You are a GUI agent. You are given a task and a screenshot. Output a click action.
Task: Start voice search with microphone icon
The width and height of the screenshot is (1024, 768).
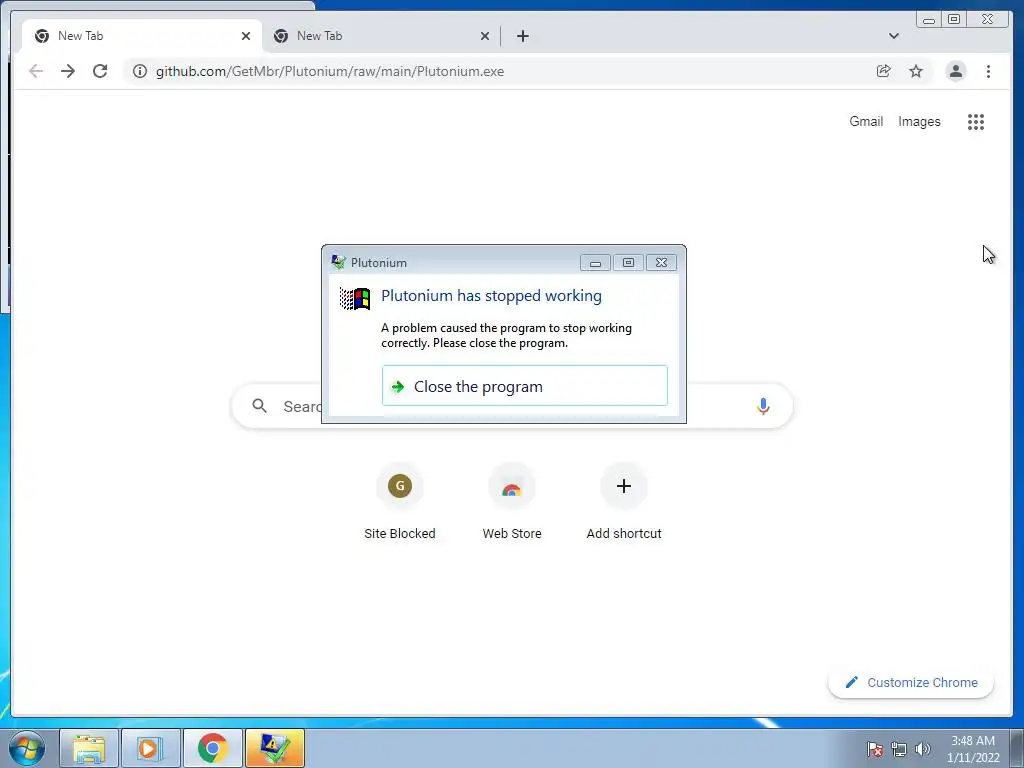(763, 406)
